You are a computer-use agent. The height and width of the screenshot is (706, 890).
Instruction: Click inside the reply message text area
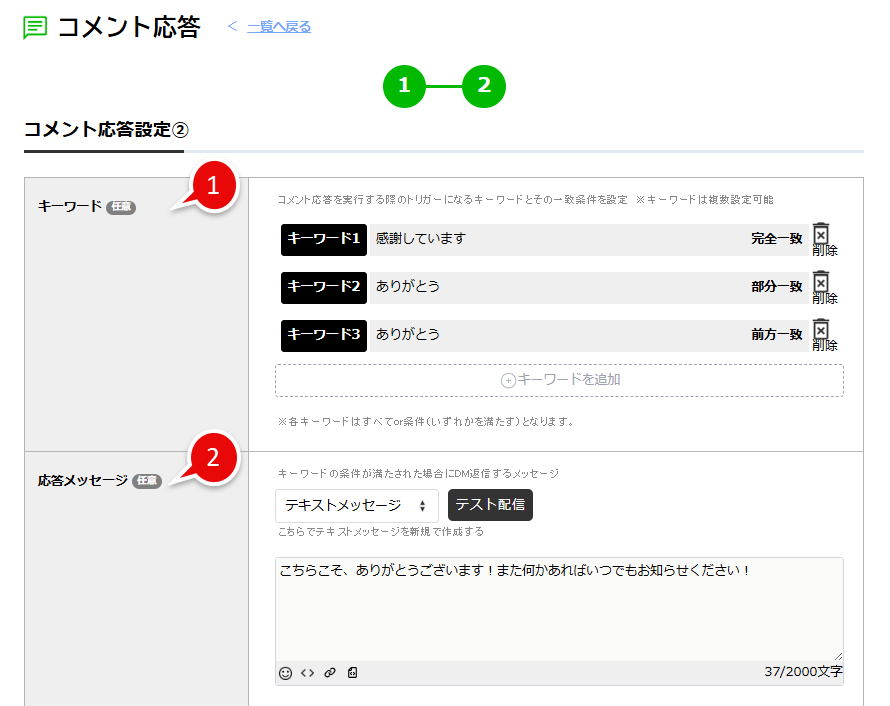click(560, 600)
